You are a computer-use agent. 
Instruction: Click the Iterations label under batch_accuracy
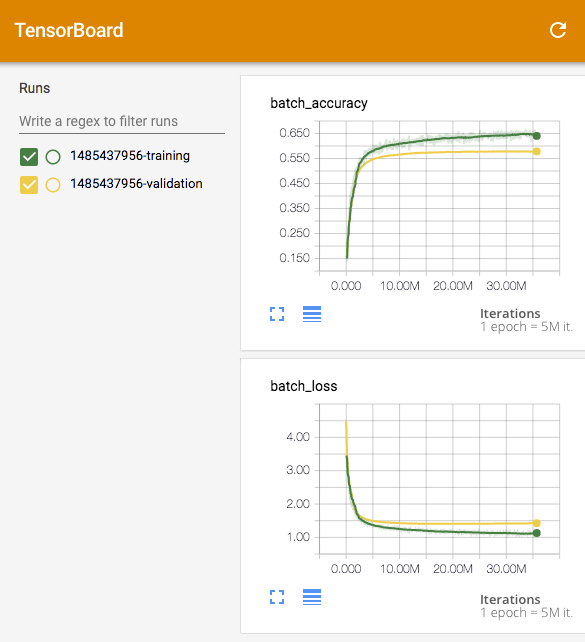click(510, 314)
